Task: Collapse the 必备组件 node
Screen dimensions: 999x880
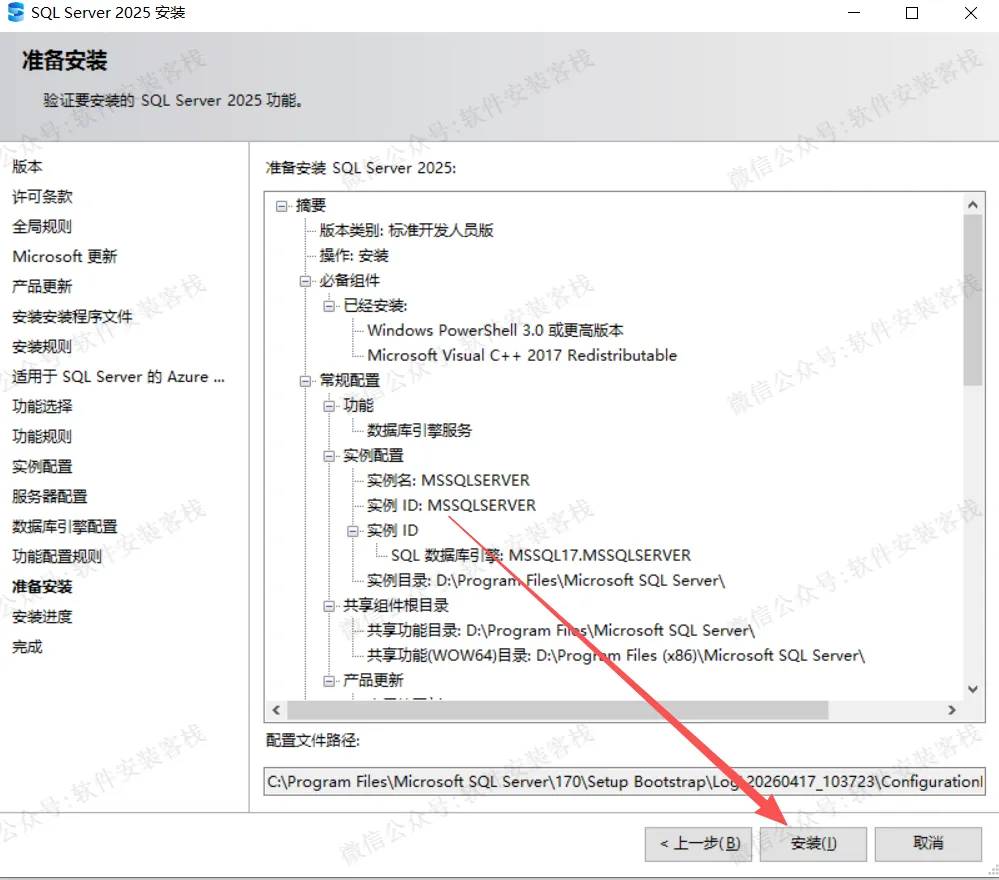Action: [305, 281]
